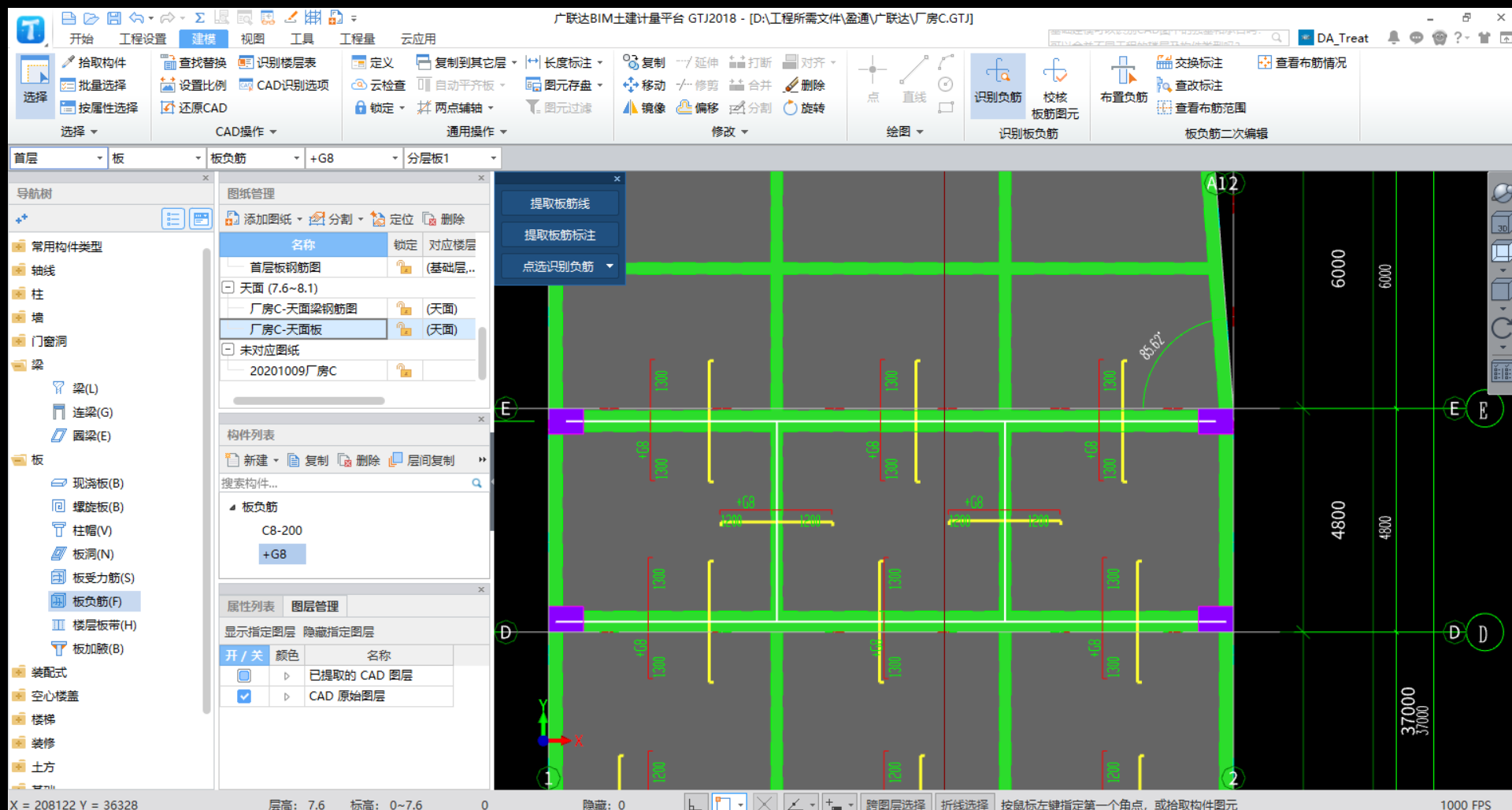Collapse the 未对应图纸 group

(228, 349)
